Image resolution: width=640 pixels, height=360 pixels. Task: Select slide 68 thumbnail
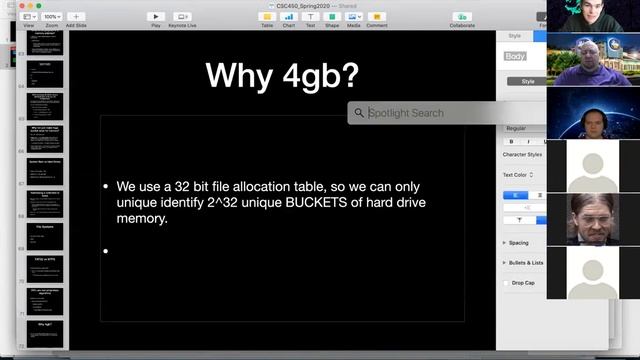45,204
